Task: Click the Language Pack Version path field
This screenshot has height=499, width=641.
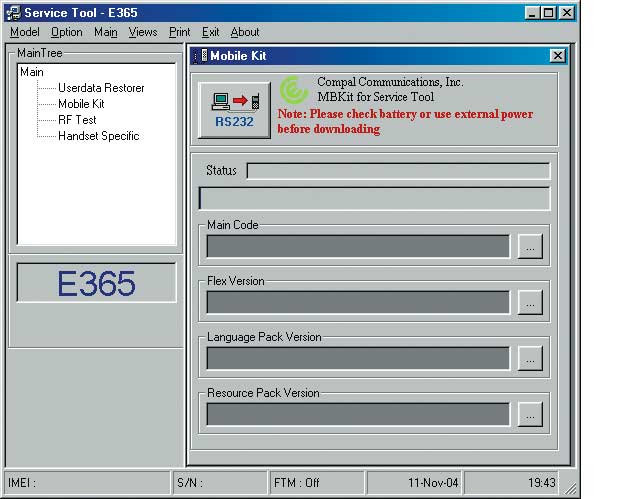Action: (359, 358)
